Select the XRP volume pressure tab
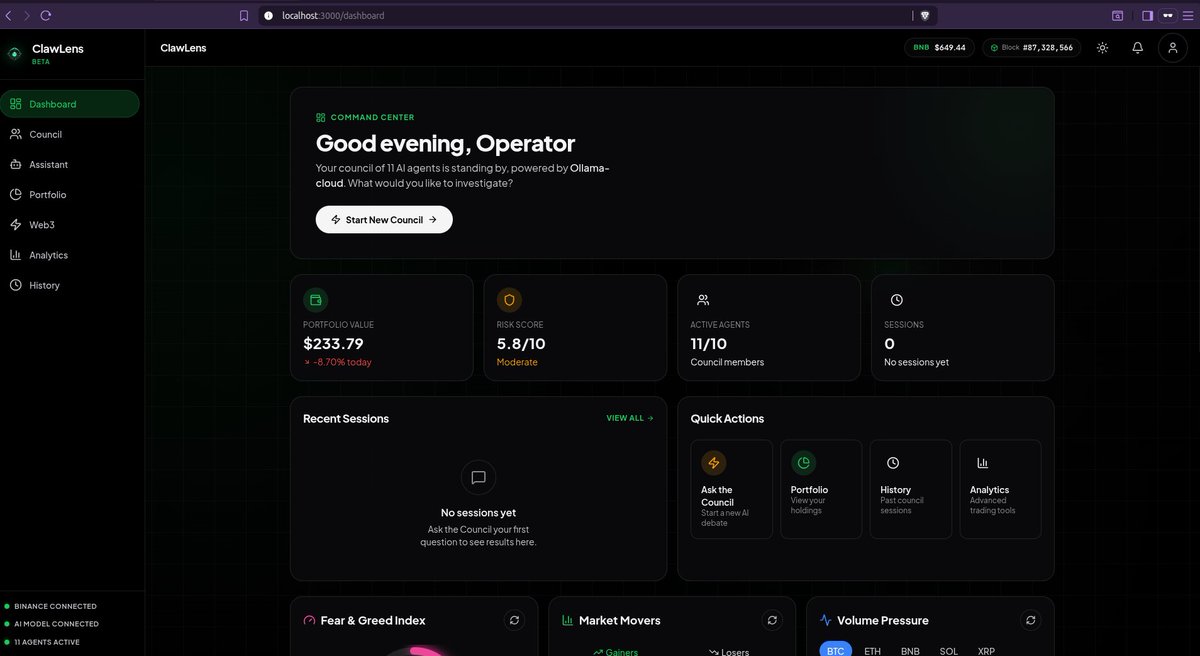Screen dimensions: 1200x656 (986, 651)
